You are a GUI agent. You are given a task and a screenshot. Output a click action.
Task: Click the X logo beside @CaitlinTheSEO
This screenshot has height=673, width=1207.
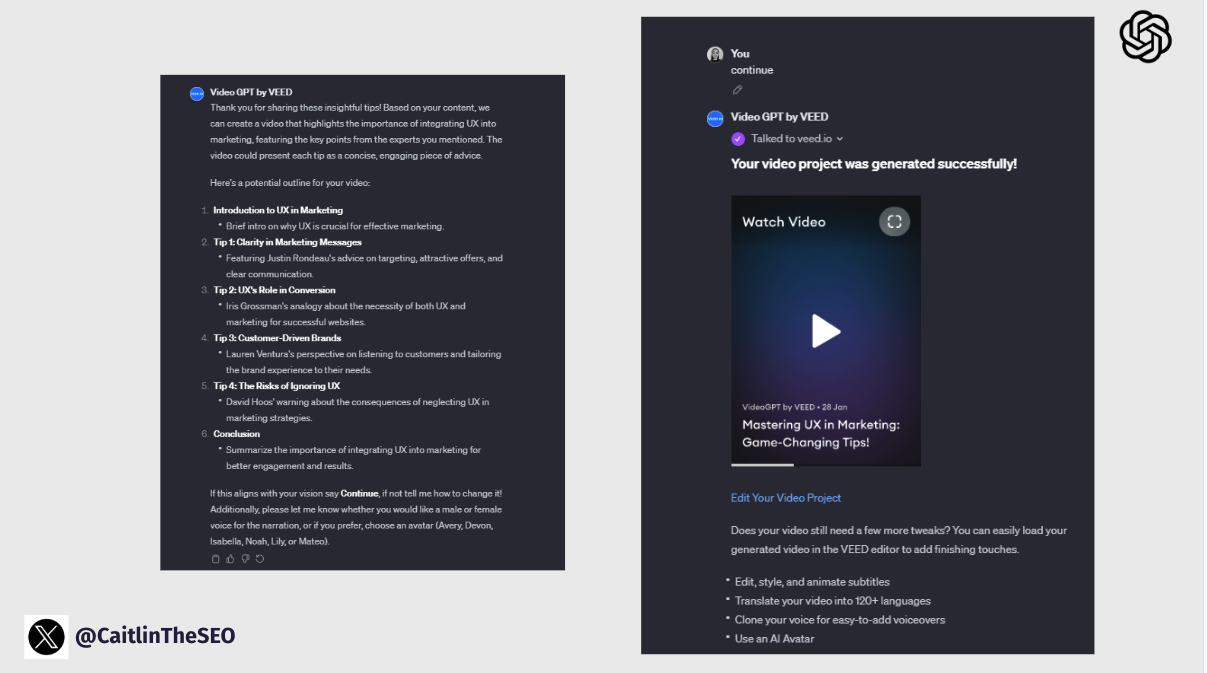coord(46,636)
